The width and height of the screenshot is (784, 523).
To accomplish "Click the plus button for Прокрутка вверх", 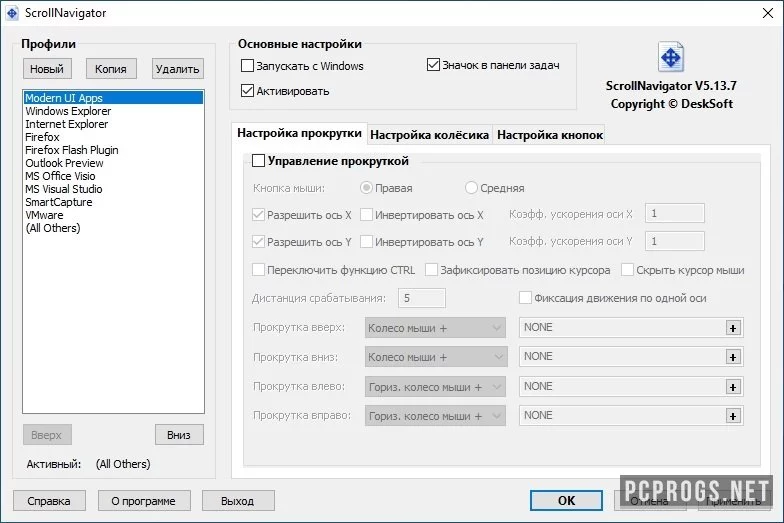I will (x=733, y=328).
